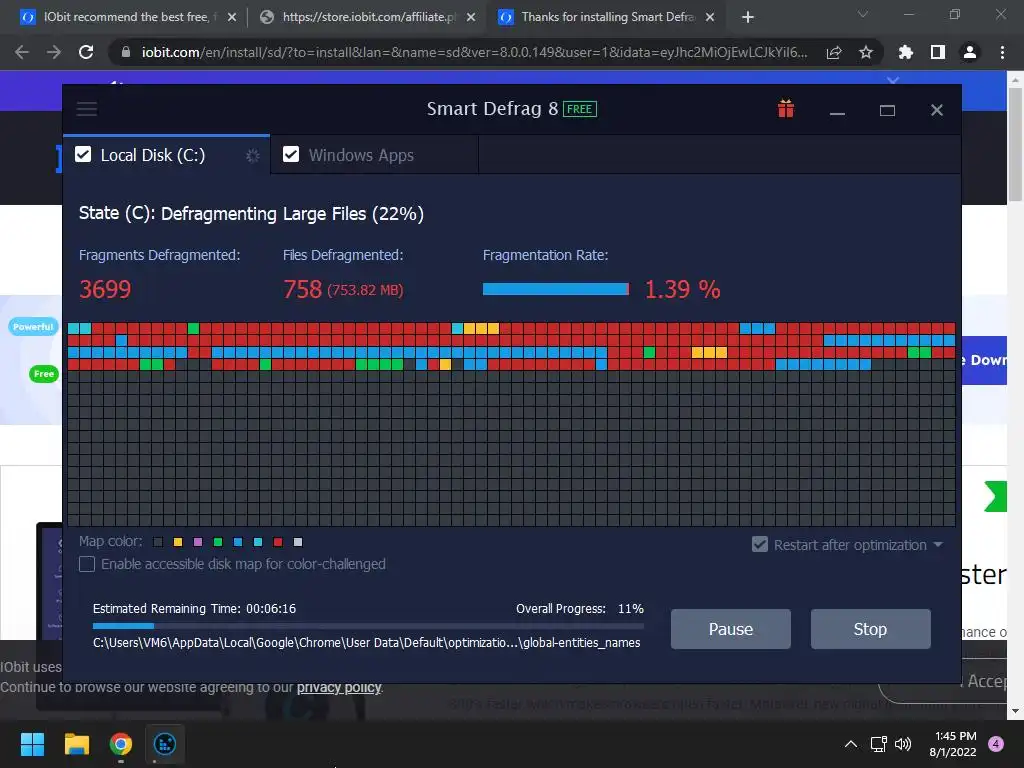This screenshot has height=768, width=1024.
Task: Pick the purple map color swatch
Action: tap(198, 542)
